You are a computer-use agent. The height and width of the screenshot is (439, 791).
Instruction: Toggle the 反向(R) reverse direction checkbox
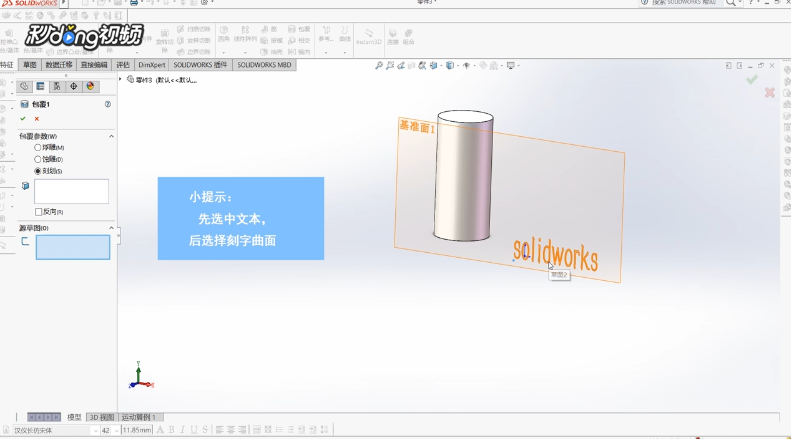[38, 212]
